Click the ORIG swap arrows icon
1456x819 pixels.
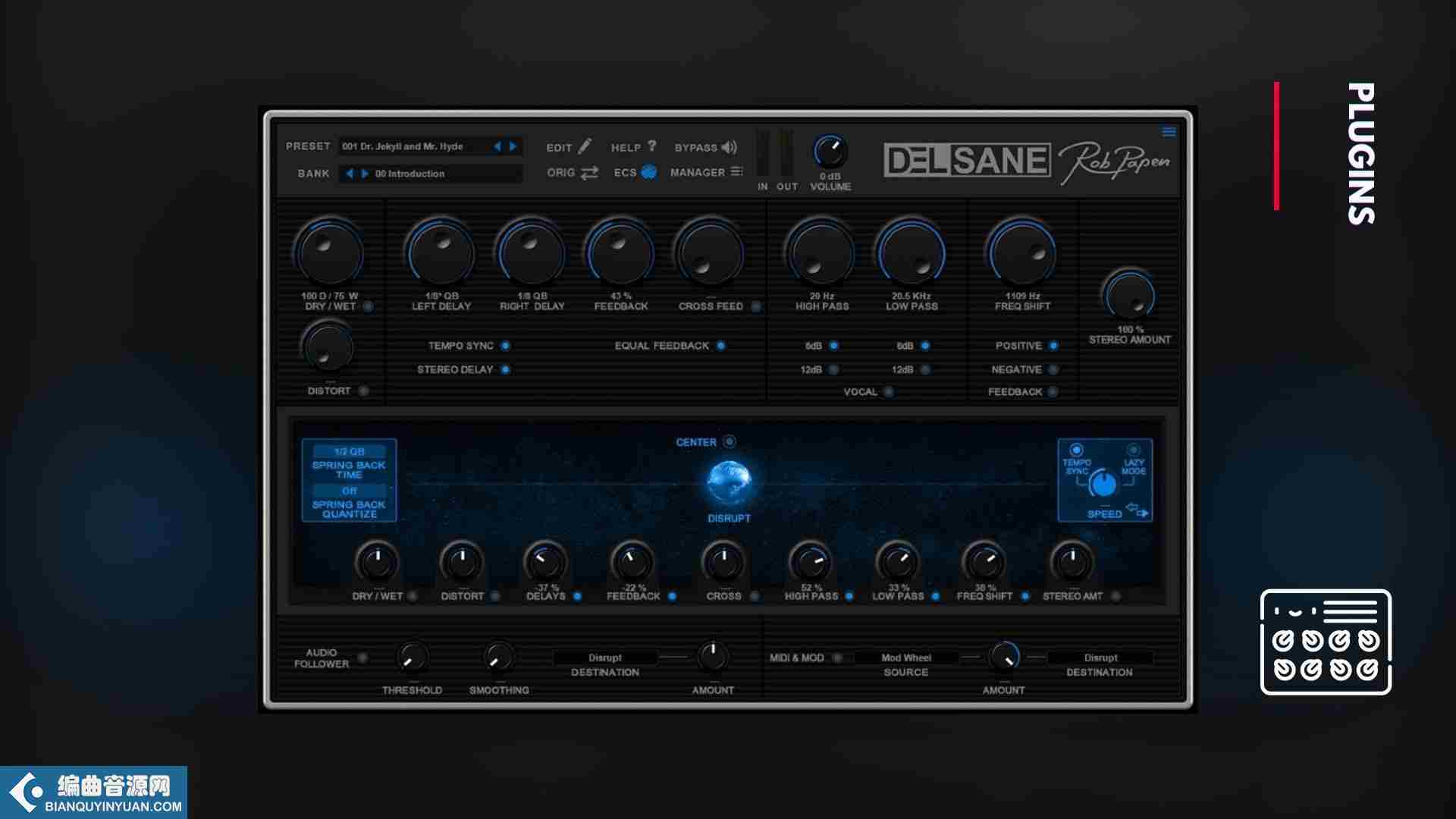pos(589,173)
